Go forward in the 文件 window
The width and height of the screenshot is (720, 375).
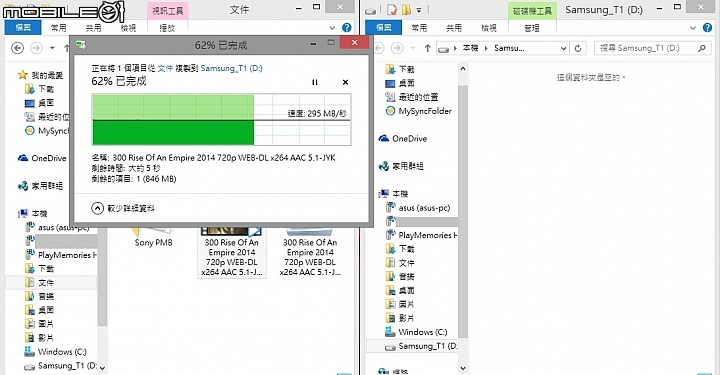coord(36,48)
